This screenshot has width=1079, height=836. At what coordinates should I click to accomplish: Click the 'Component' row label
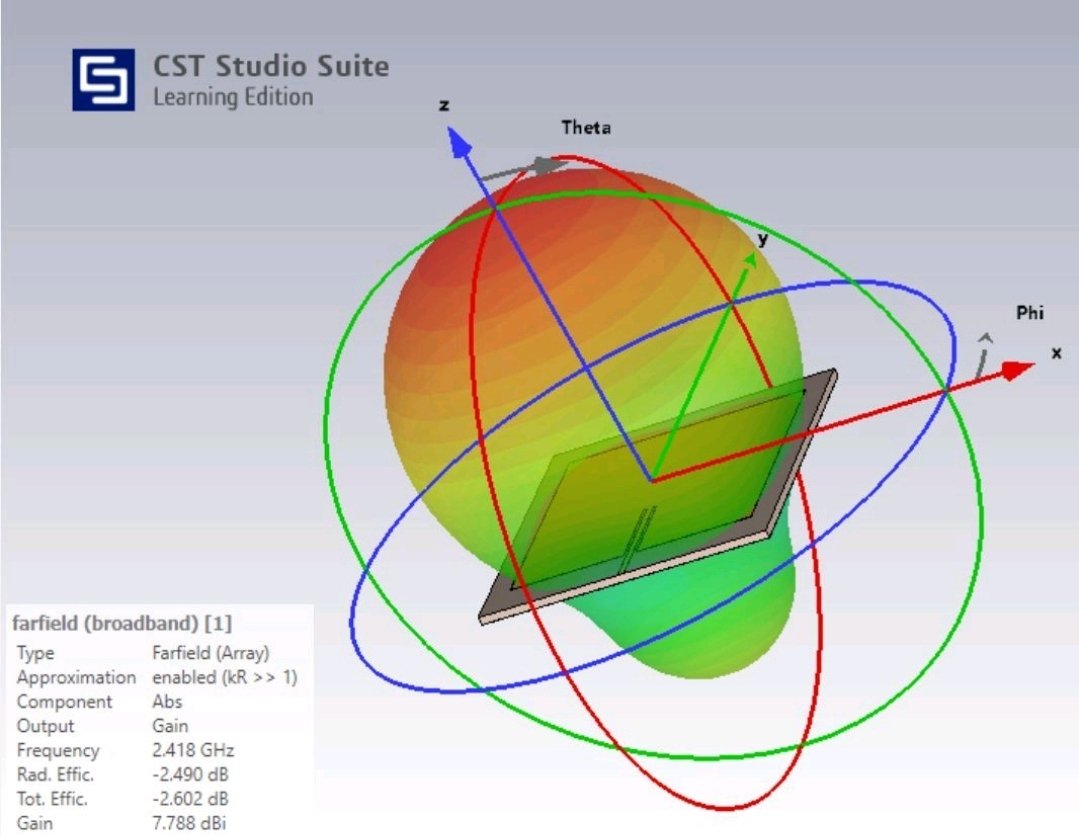click(x=64, y=702)
